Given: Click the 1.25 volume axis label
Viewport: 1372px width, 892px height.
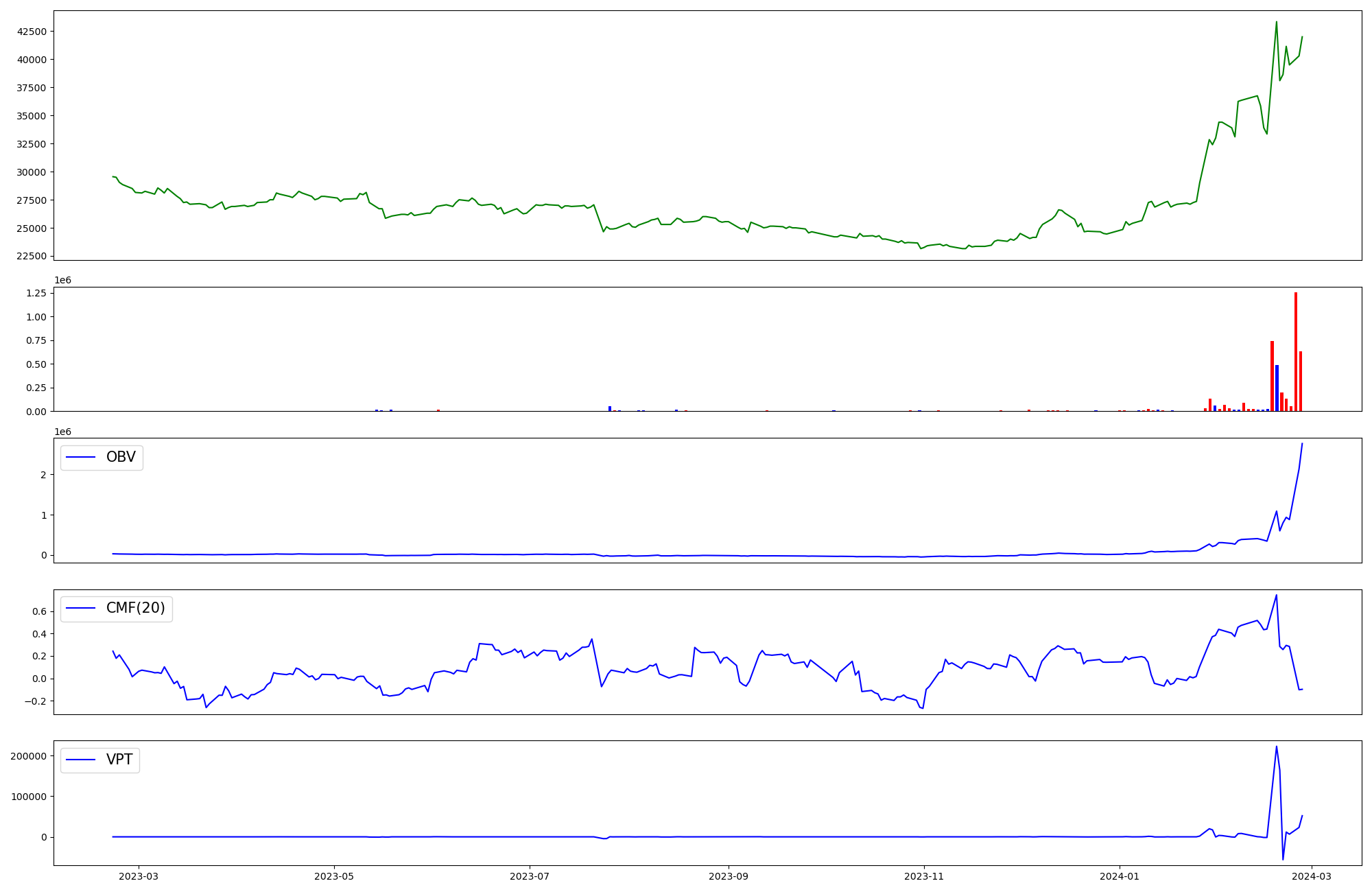Looking at the screenshot, I should (x=36, y=293).
